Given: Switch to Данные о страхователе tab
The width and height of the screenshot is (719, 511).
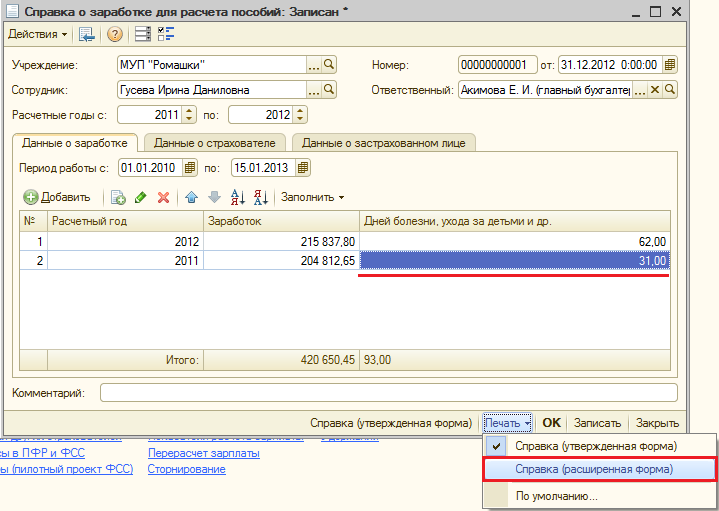Looking at the screenshot, I should pos(215,143).
